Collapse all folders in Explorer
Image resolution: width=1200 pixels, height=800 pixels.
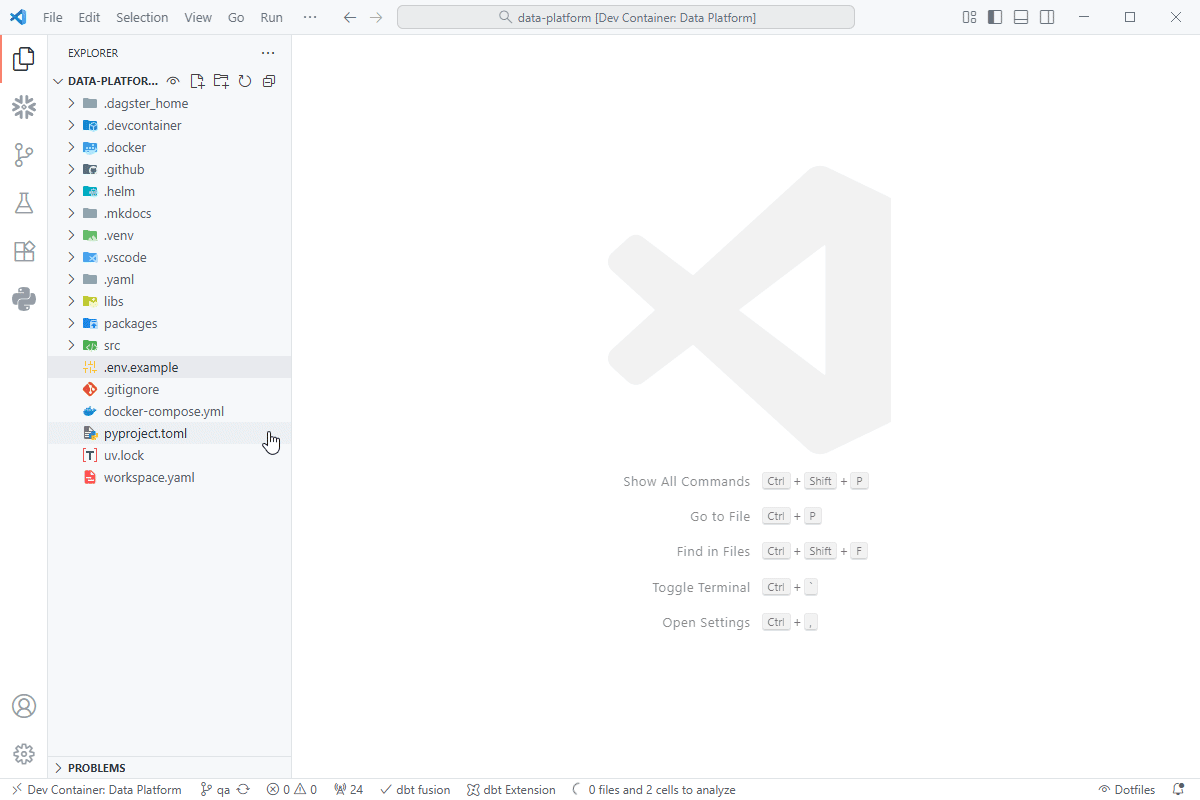(269, 81)
